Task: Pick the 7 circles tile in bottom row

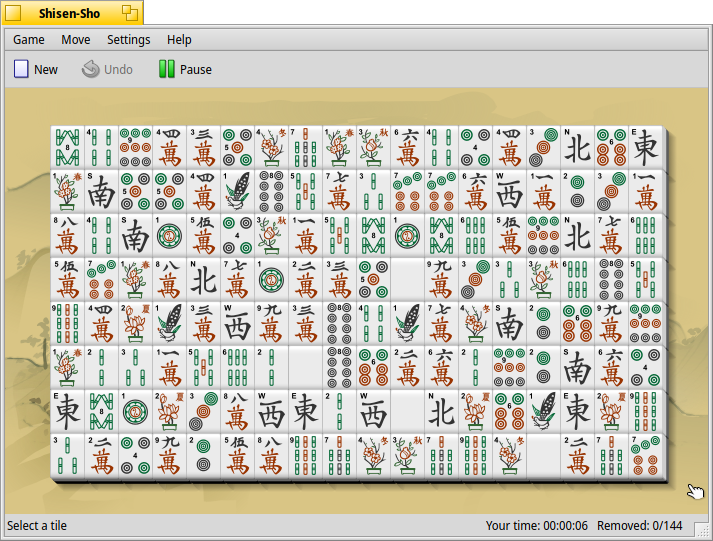Action: 645,456
